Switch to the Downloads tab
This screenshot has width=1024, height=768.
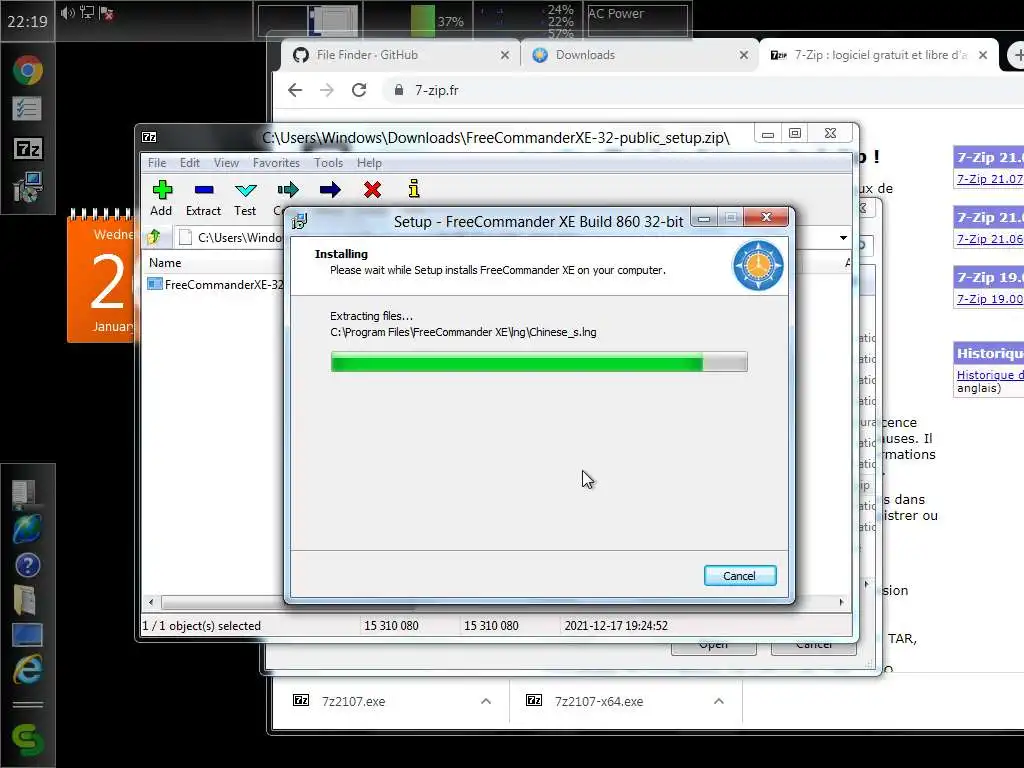640,56
